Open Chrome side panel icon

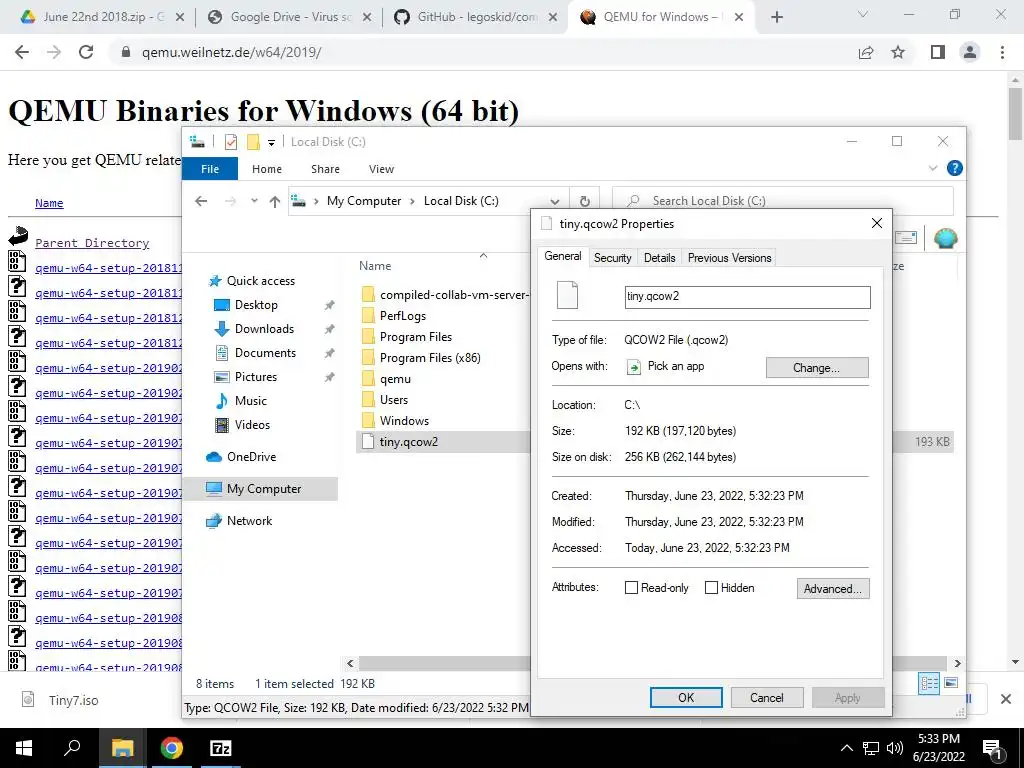[x=938, y=52]
